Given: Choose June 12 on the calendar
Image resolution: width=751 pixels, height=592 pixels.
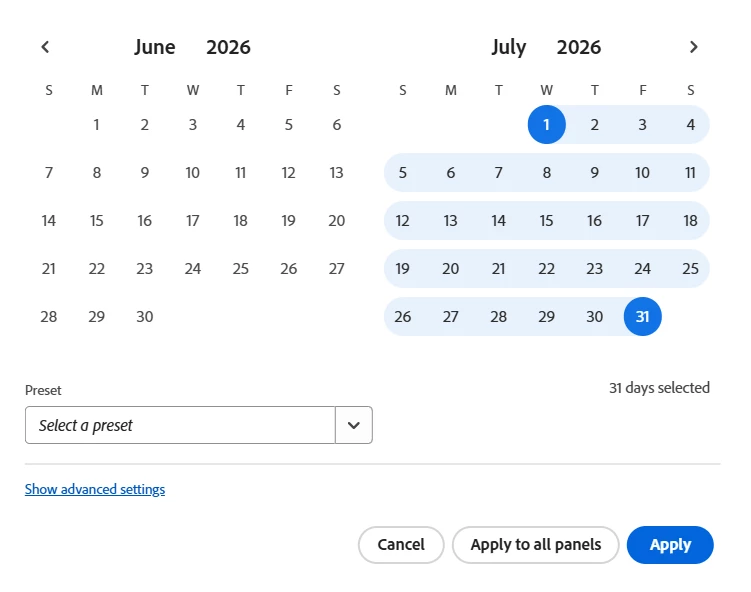Looking at the screenshot, I should pos(288,172).
